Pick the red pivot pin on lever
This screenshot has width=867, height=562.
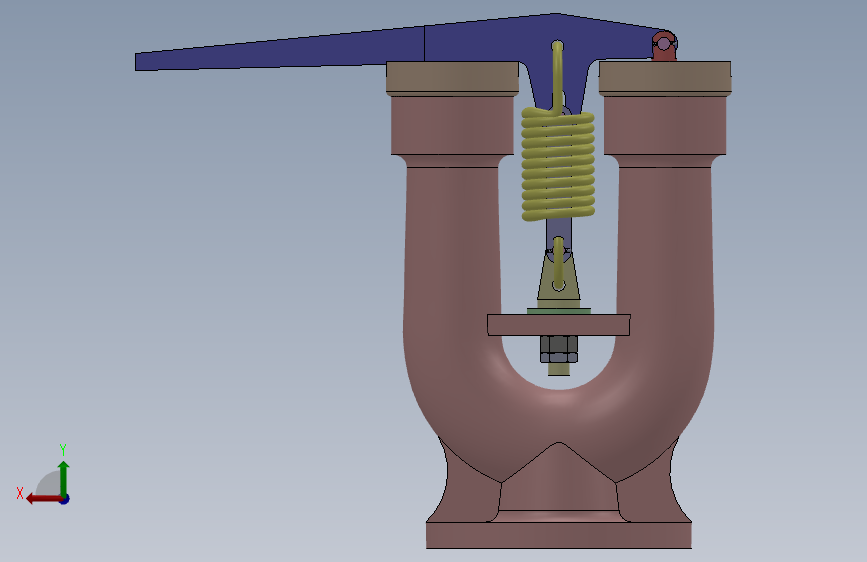[x=664, y=46]
